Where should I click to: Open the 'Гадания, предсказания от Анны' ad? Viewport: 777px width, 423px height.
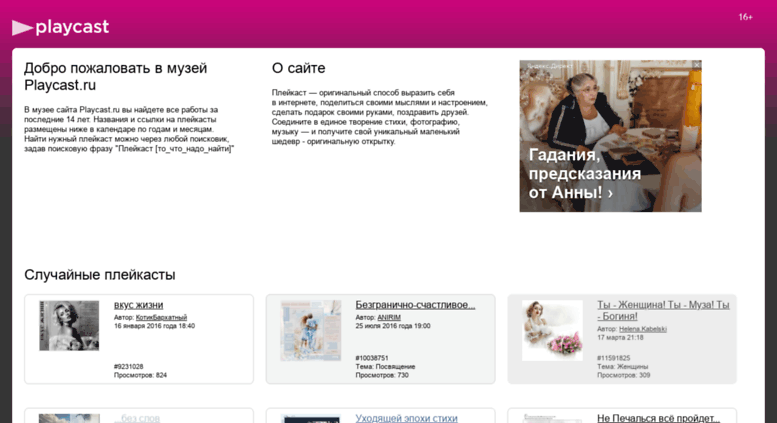(610, 136)
